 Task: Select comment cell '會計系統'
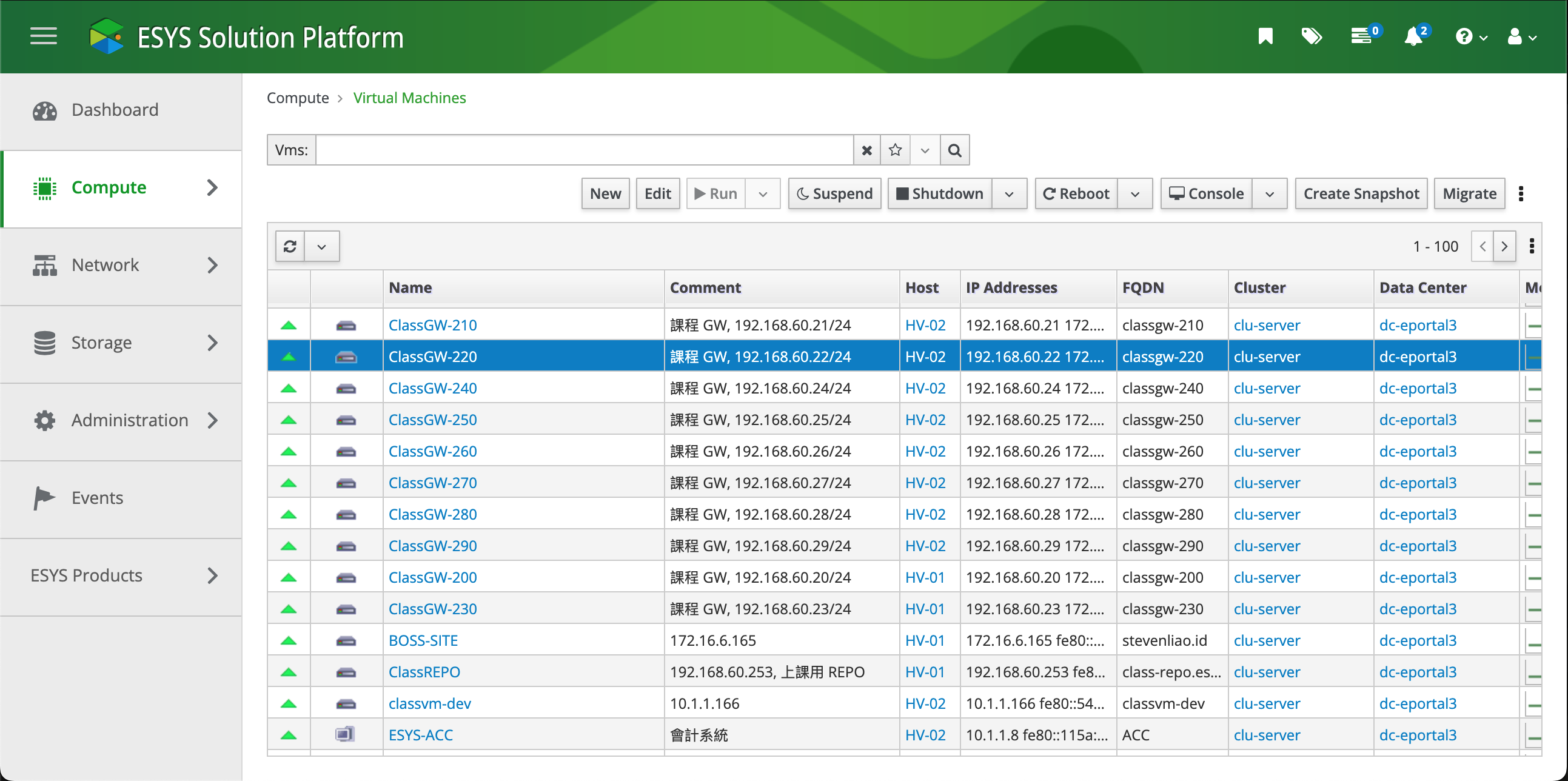coord(782,735)
